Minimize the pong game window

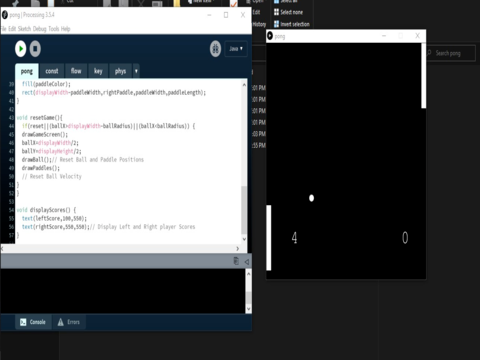coord(384,36)
